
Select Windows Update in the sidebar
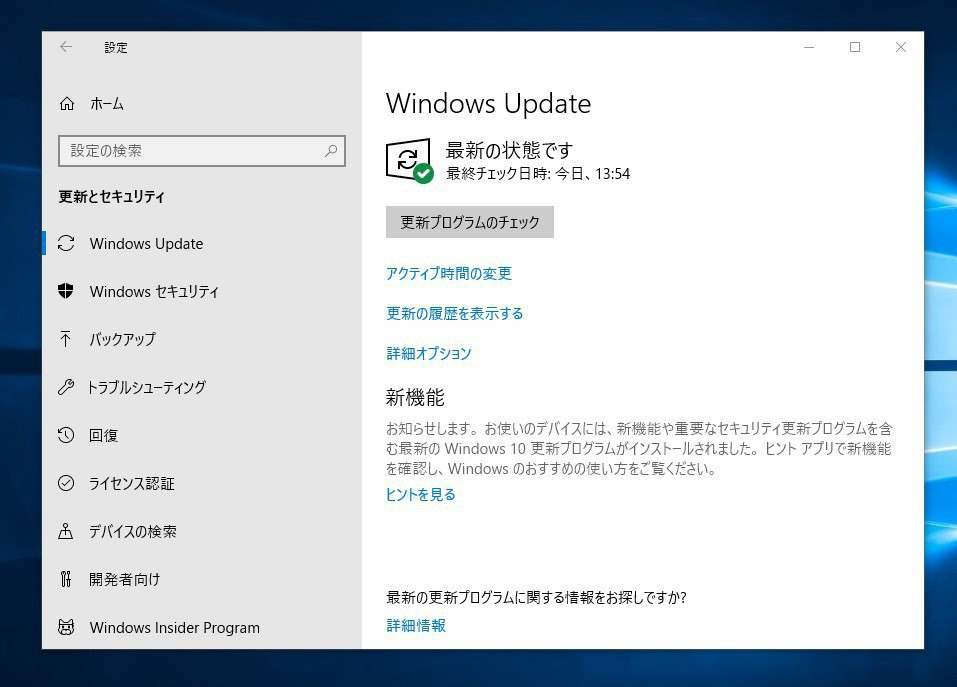[x=201, y=243]
